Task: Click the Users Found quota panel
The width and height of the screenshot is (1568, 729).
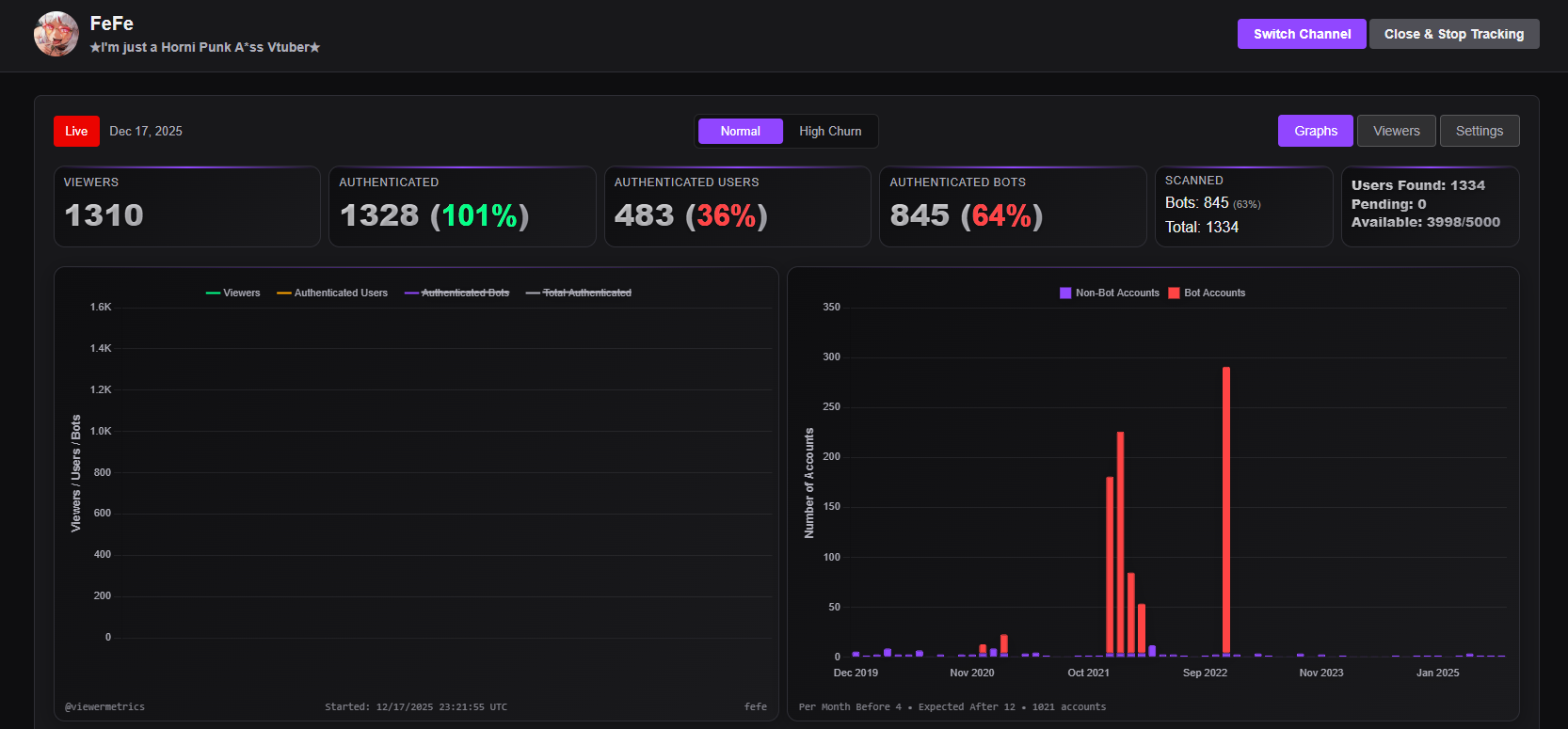Action: (x=1431, y=207)
